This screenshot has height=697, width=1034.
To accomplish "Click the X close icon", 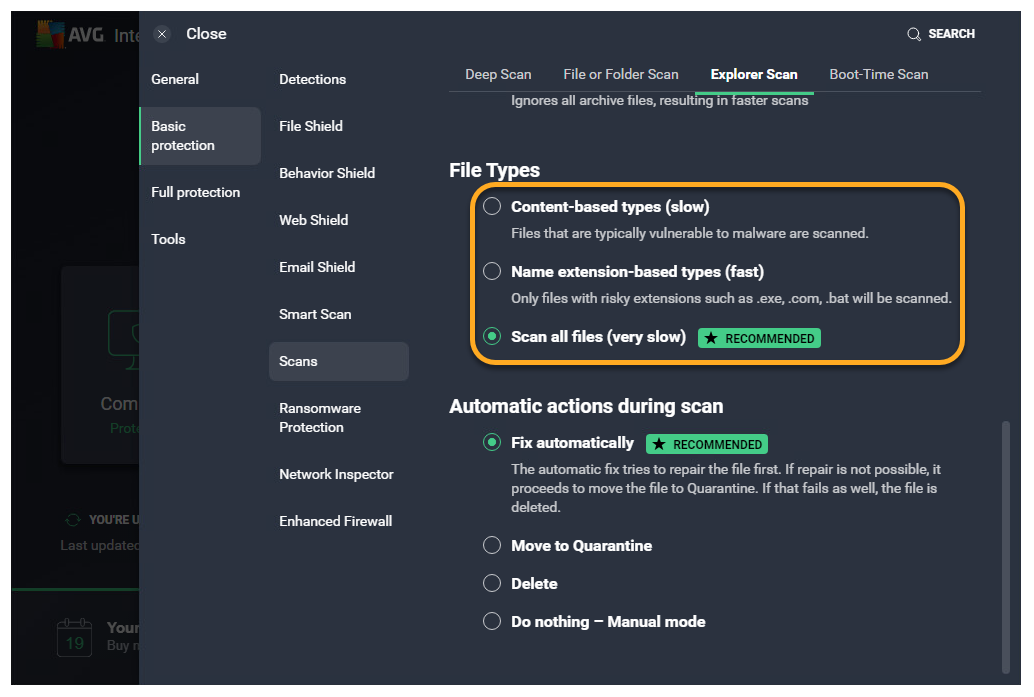I will (x=162, y=34).
